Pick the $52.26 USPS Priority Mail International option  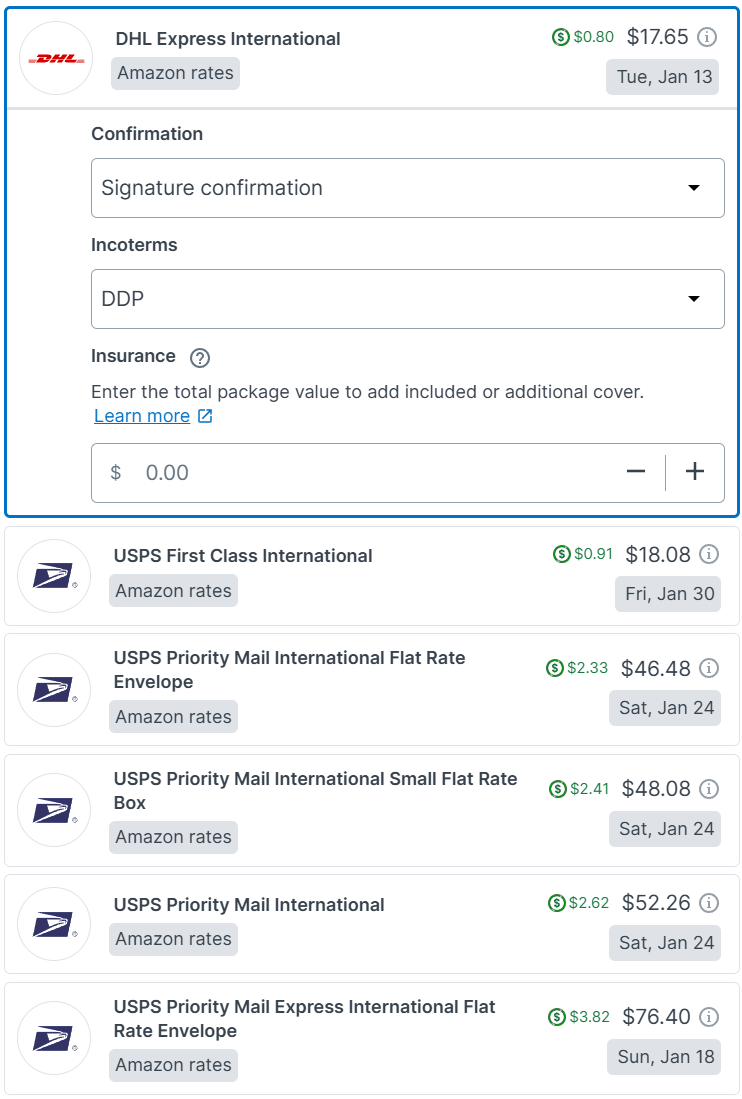pyautogui.click(x=249, y=905)
